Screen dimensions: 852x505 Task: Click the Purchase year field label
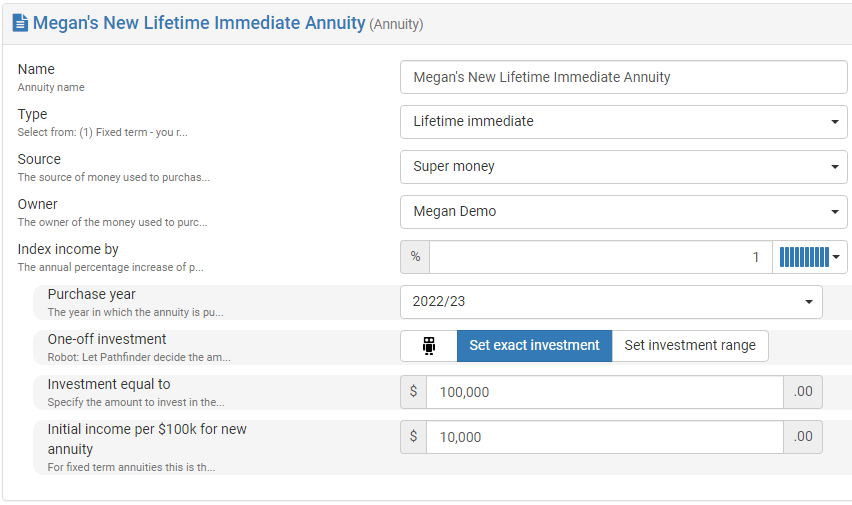click(x=92, y=295)
